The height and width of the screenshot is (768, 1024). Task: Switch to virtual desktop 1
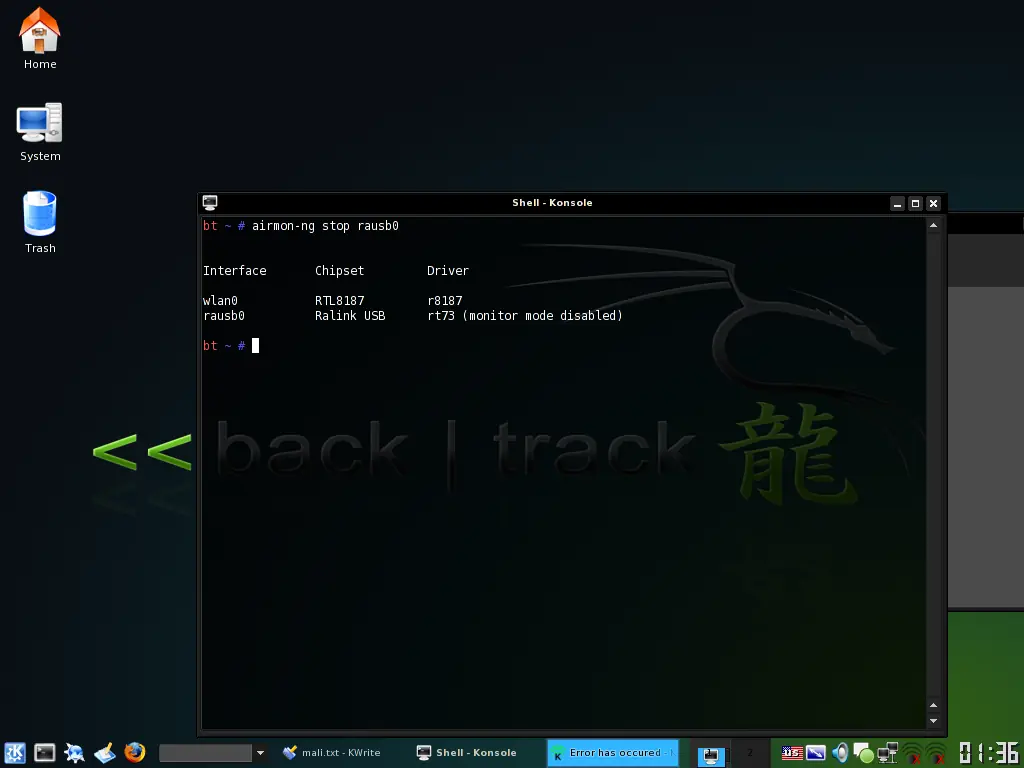click(x=711, y=753)
